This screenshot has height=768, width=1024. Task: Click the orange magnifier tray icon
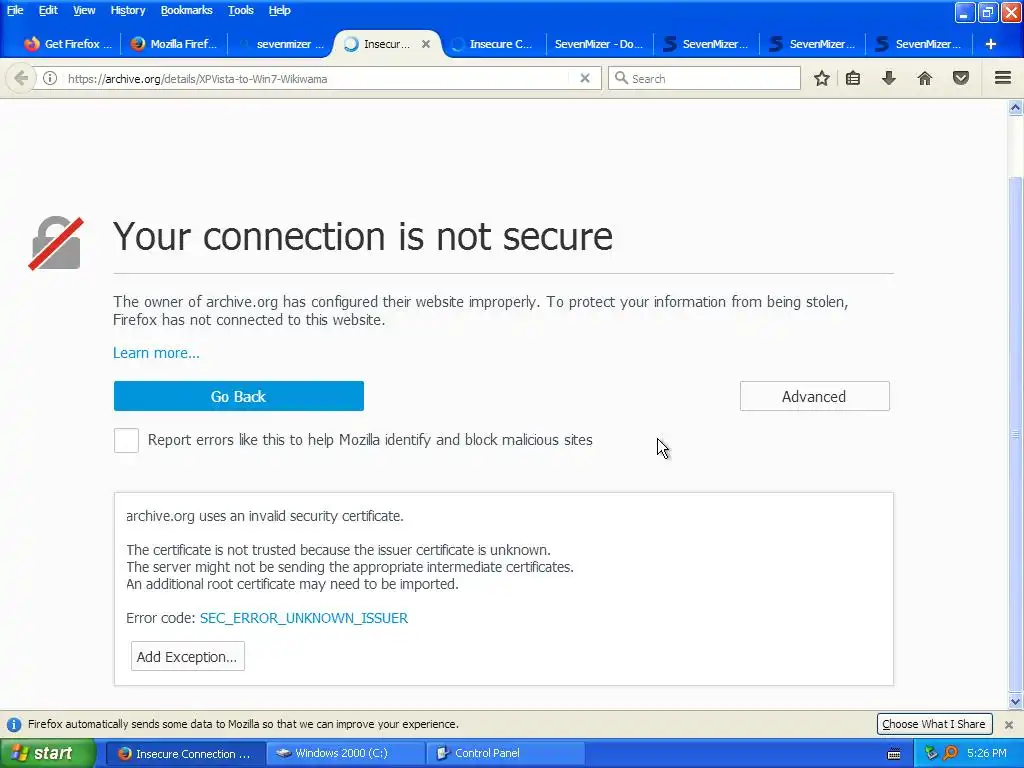pos(950,753)
